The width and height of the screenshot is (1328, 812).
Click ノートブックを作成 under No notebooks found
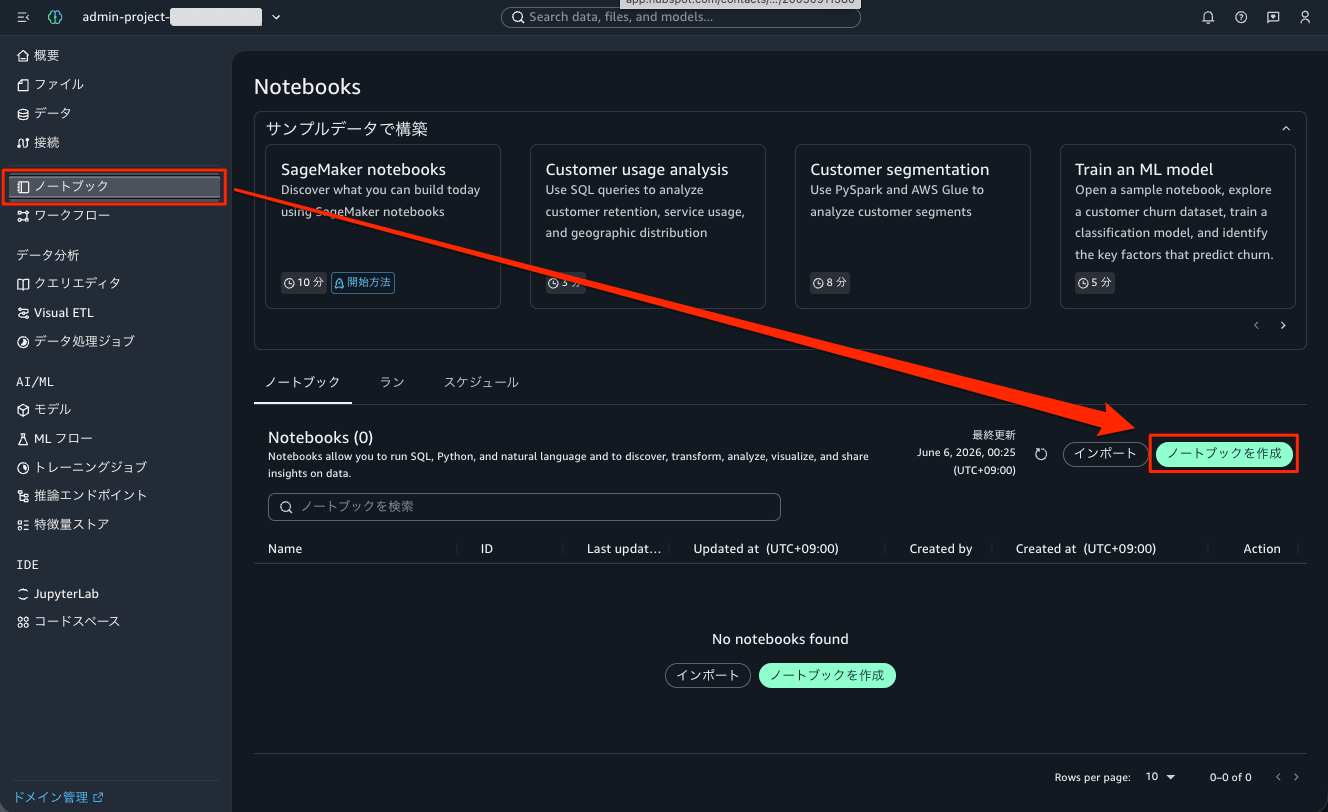pos(828,675)
